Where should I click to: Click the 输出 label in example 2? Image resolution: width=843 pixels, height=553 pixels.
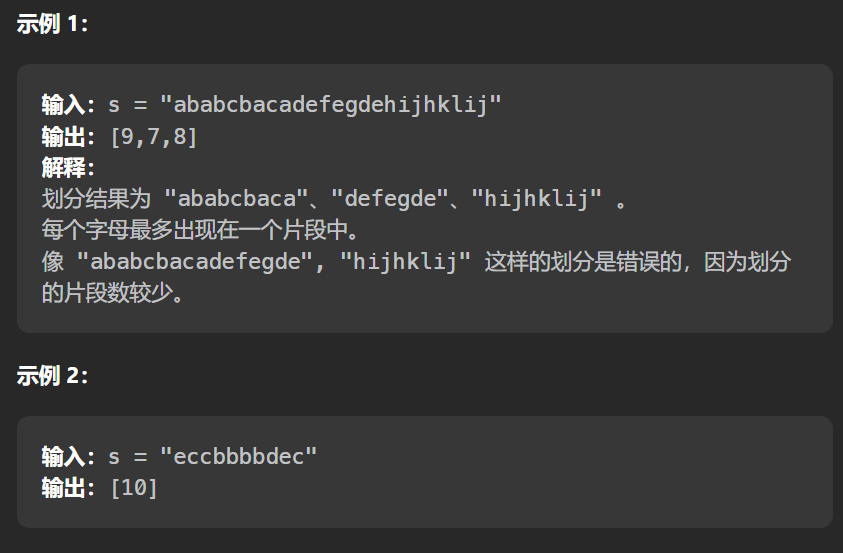coord(63,488)
